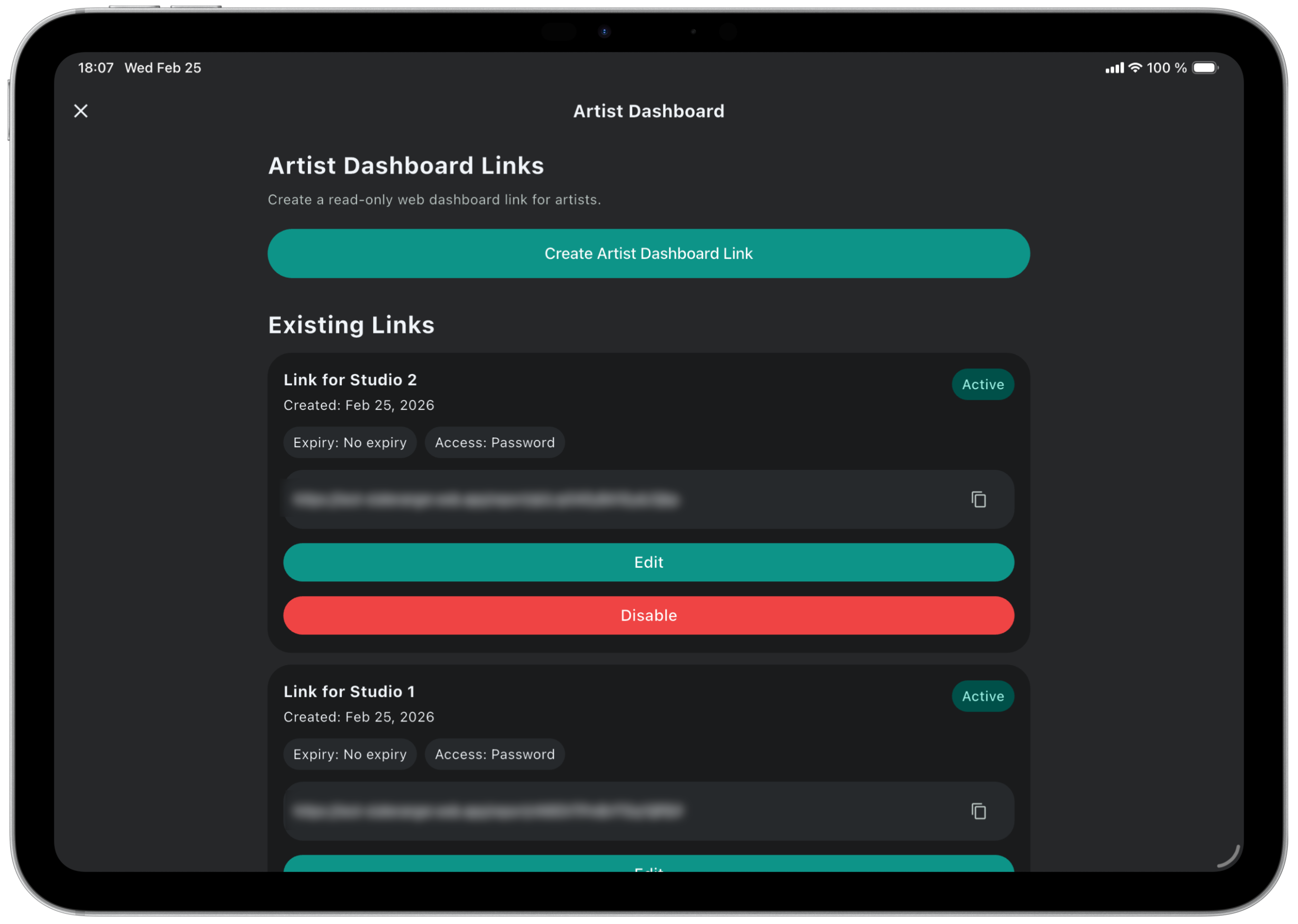Viewport: 1298px width, 924px height.
Task: Select the blurred Studio 2 URL field
Action: point(487,500)
